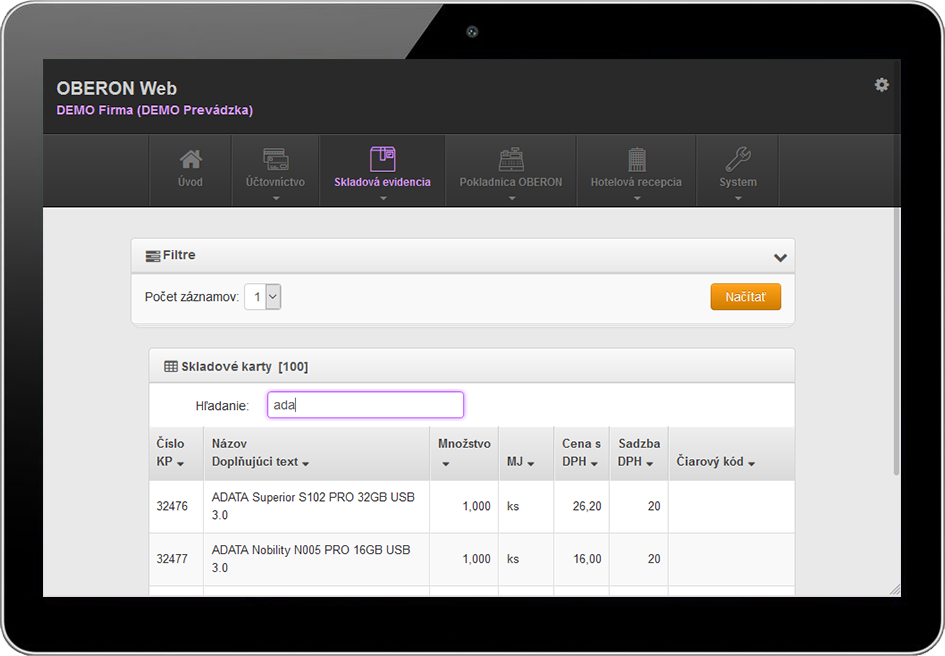This screenshot has height=656, width=945.
Task: Click ADATA Nobility N005 PRO 16GB item
Action: 311,558
